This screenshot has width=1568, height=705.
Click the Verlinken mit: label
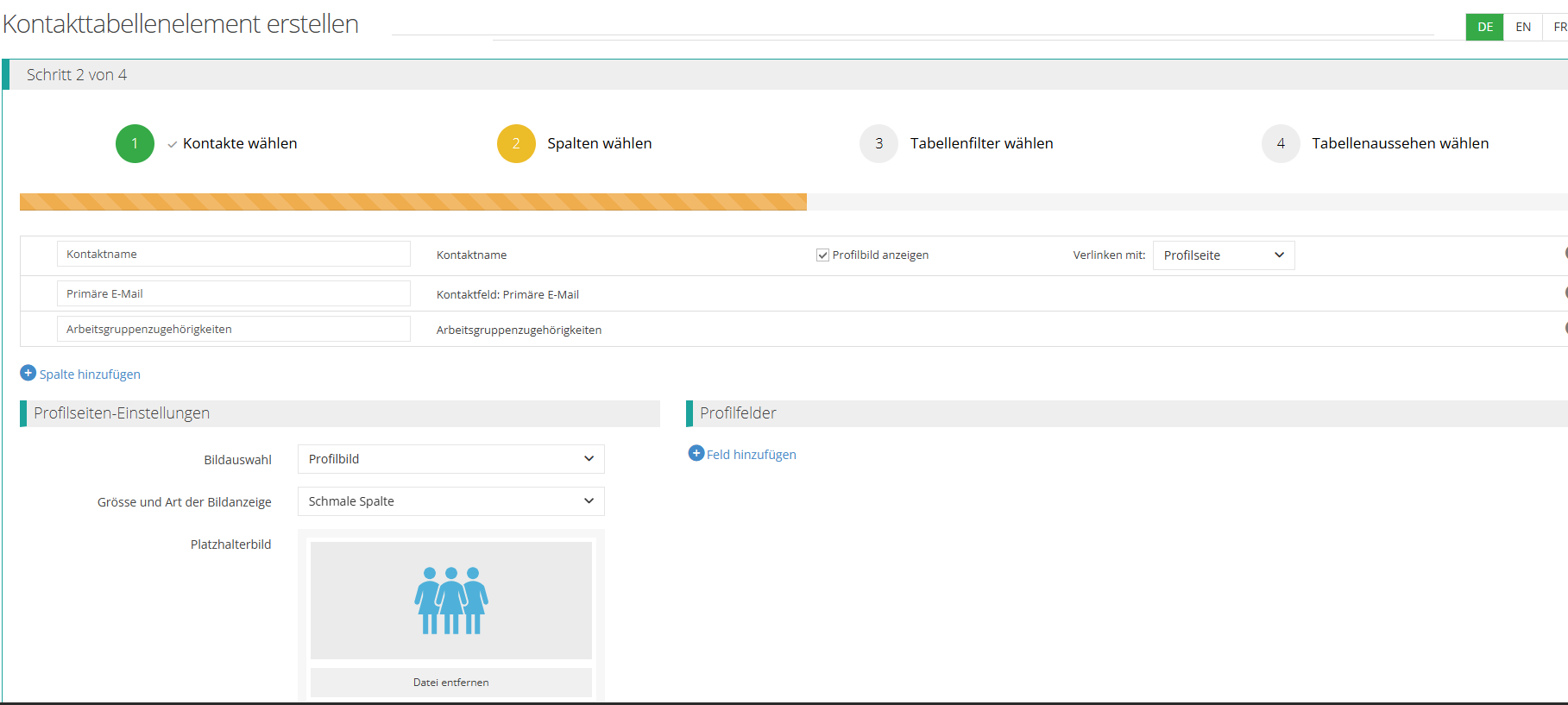pyautogui.click(x=1109, y=255)
